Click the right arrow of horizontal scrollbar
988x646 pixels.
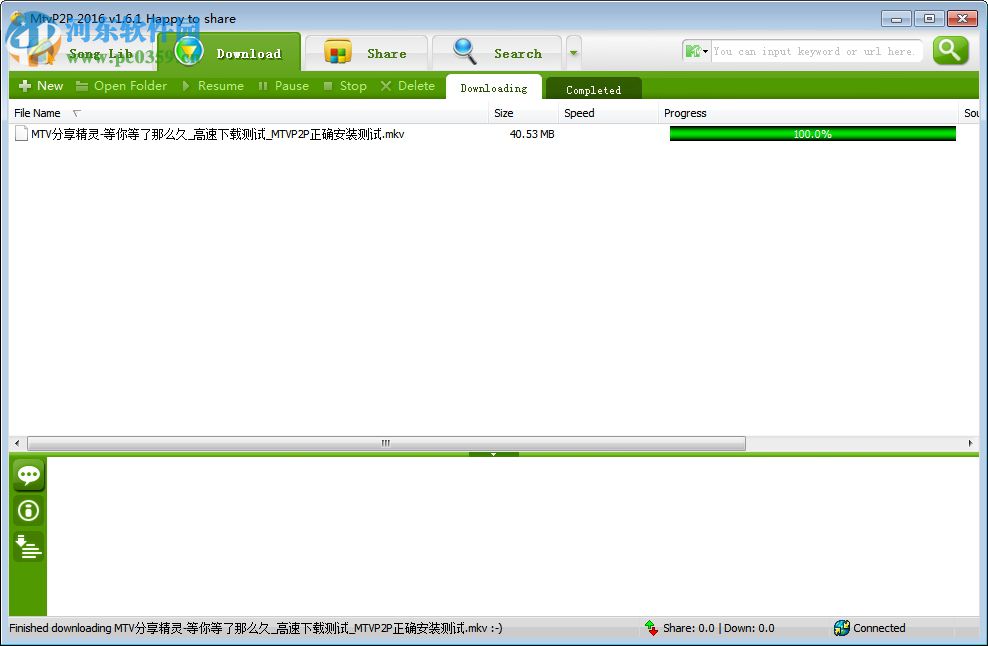[x=970, y=443]
